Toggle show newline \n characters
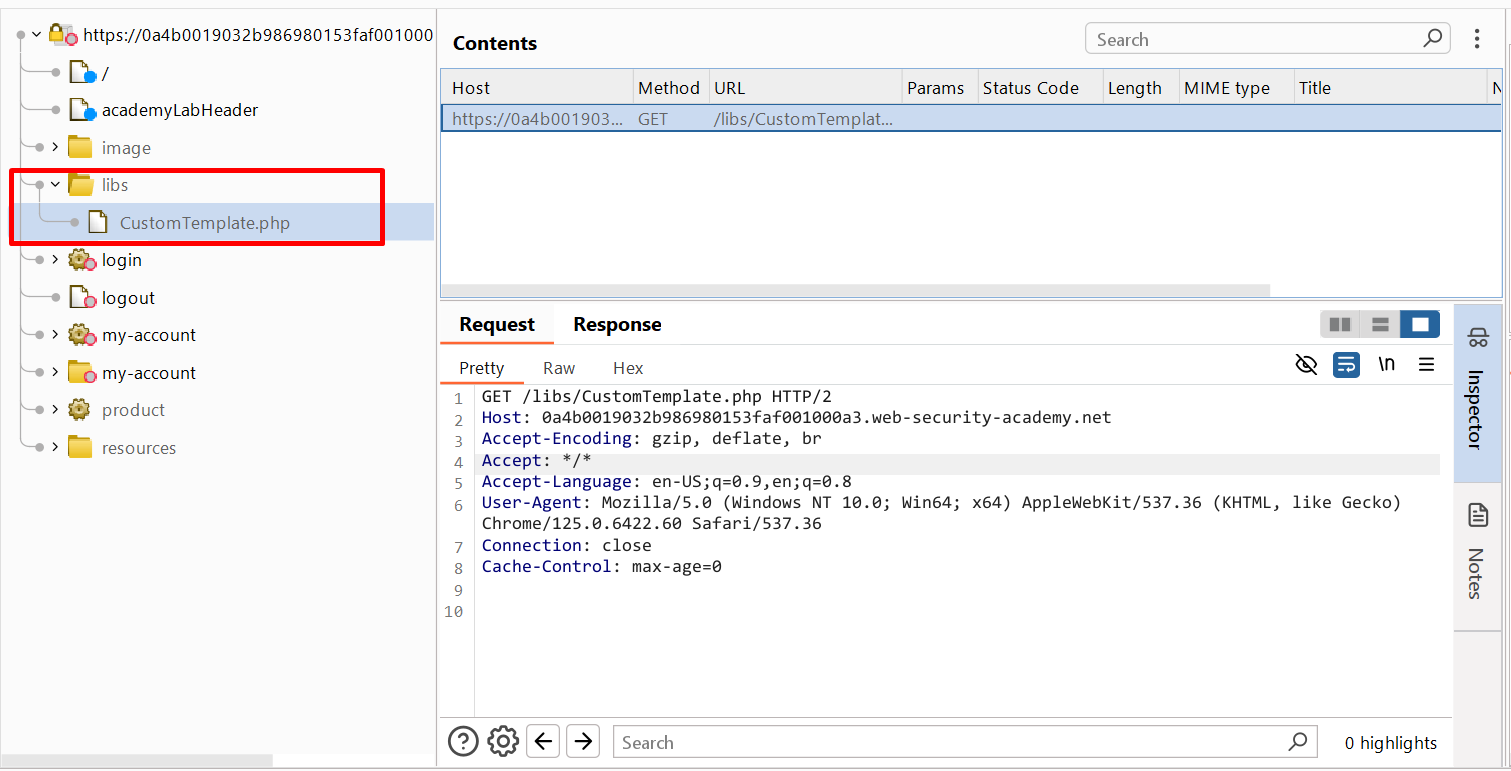This screenshot has height=771, width=1511. point(1386,365)
